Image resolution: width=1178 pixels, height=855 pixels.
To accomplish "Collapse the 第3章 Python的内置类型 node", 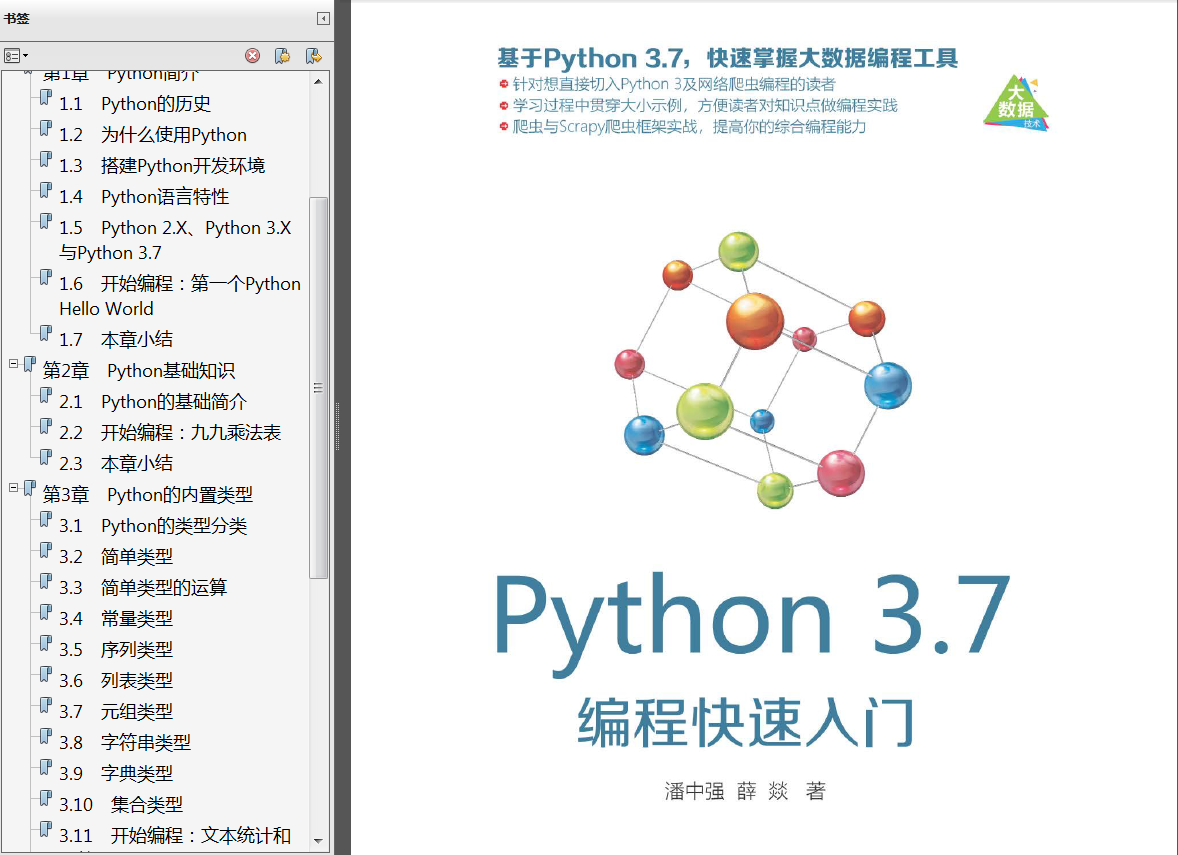I will (14, 488).
